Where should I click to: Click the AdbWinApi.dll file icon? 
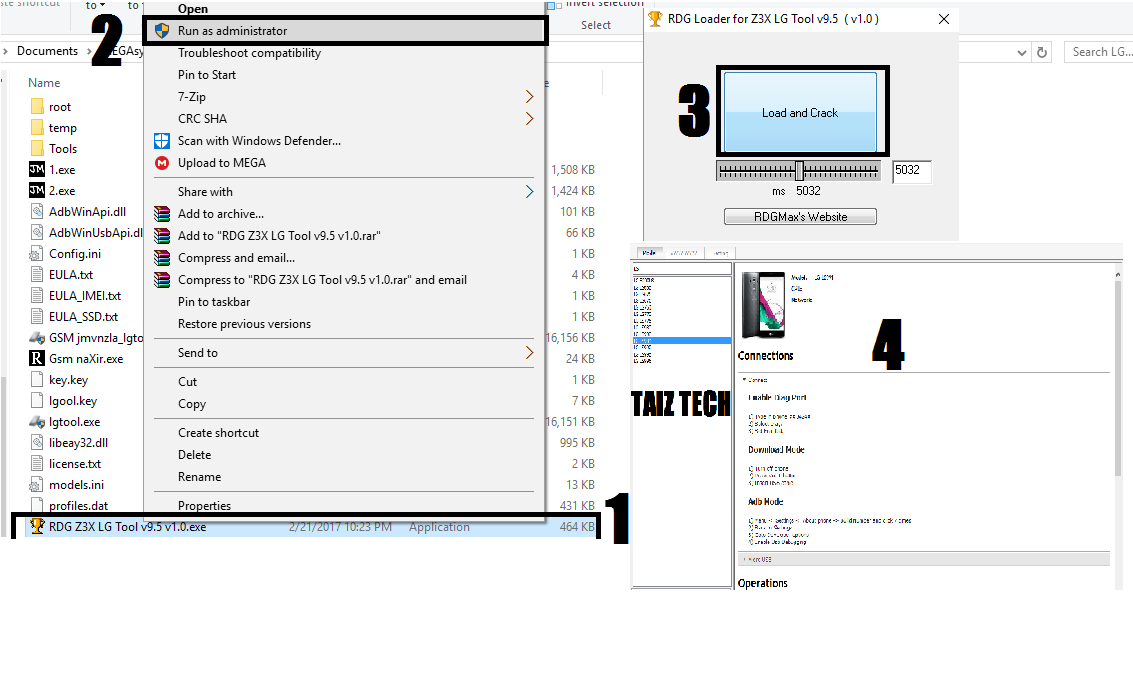coord(37,212)
